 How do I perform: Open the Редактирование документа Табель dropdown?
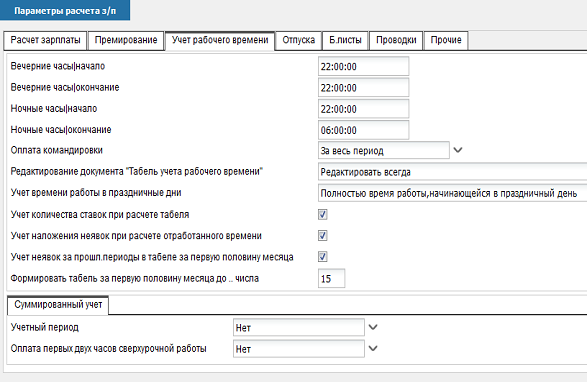pyautogui.click(x=452, y=172)
